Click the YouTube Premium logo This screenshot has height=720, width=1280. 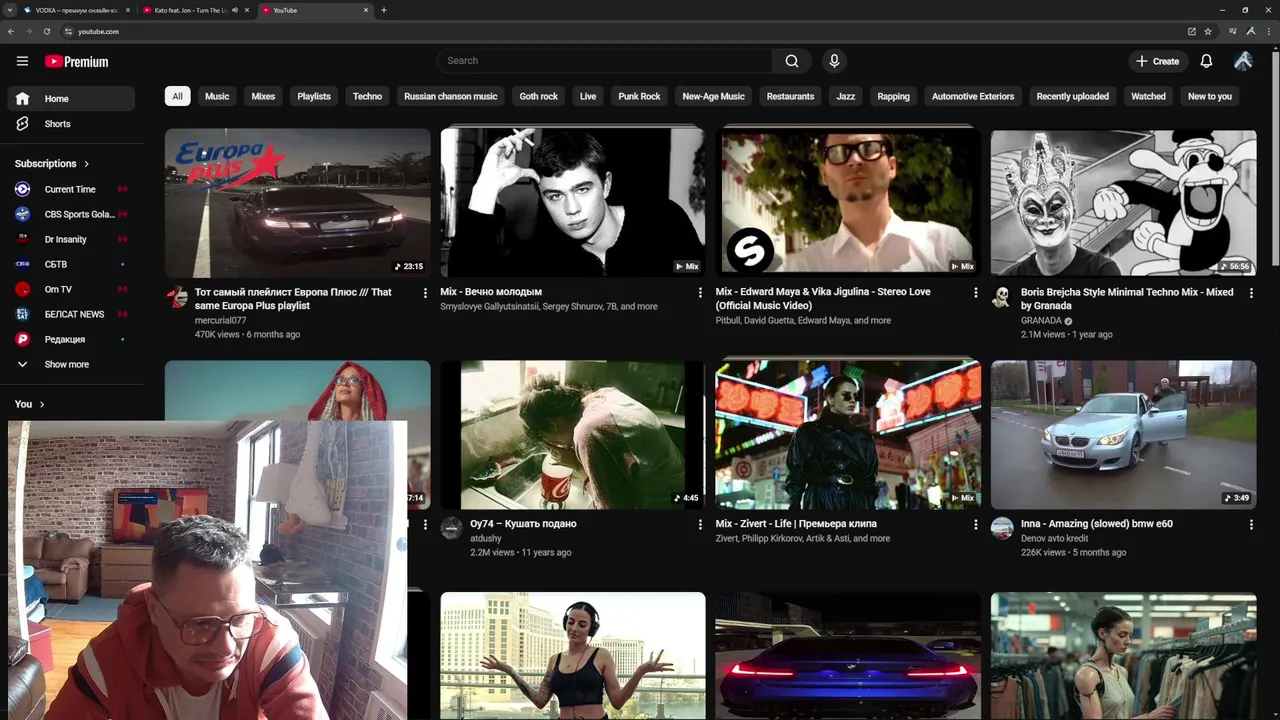click(x=76, y=61)
